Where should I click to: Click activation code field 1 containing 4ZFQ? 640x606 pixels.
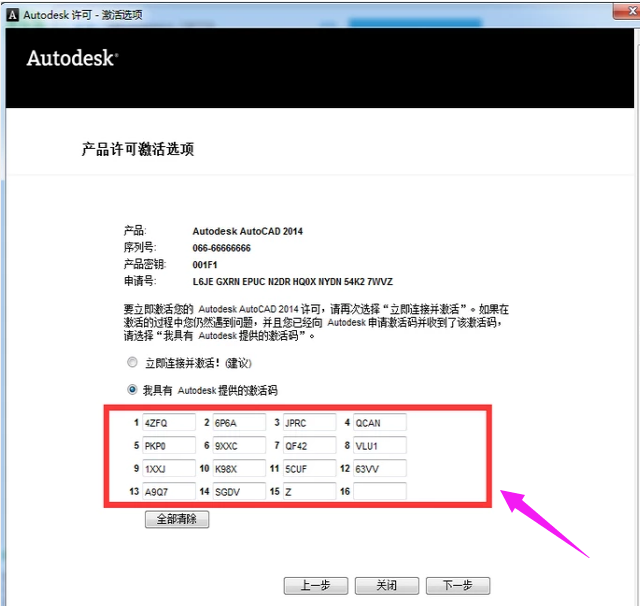(168, 423)
